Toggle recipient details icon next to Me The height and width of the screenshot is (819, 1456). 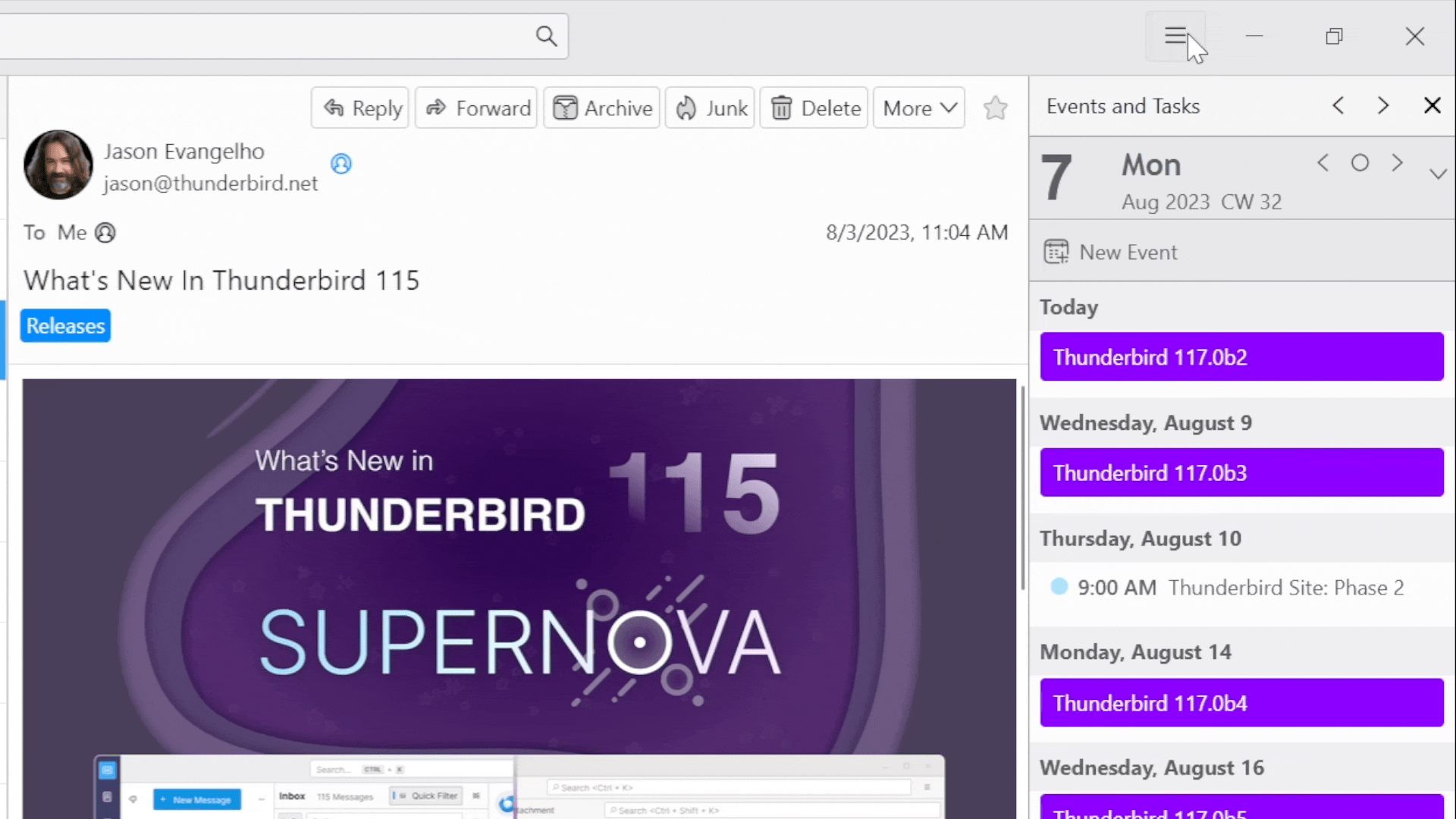click(x=105, y=231)
